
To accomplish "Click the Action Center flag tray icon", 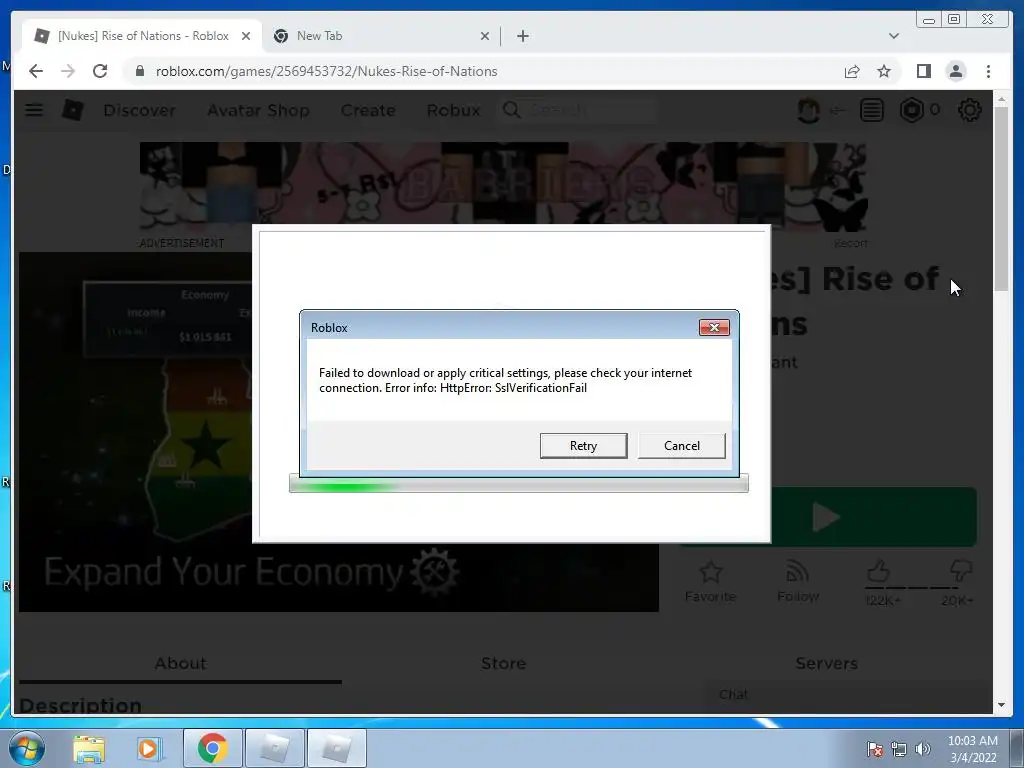I will pyautogui.click(x=874, y=749).
